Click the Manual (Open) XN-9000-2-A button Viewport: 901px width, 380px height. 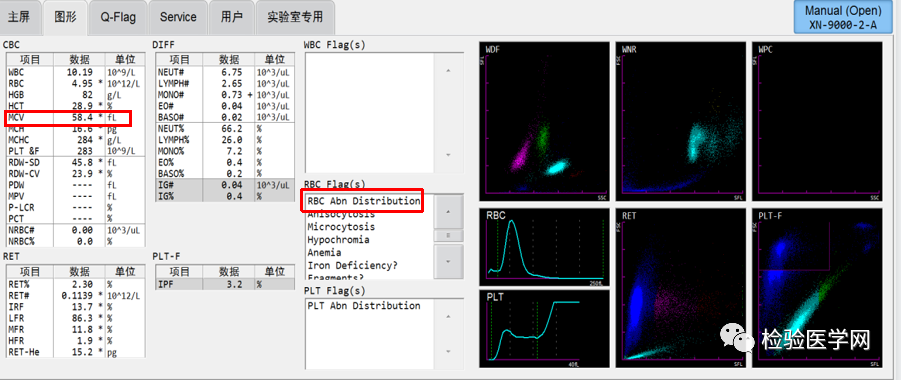[x=842, y=18]
